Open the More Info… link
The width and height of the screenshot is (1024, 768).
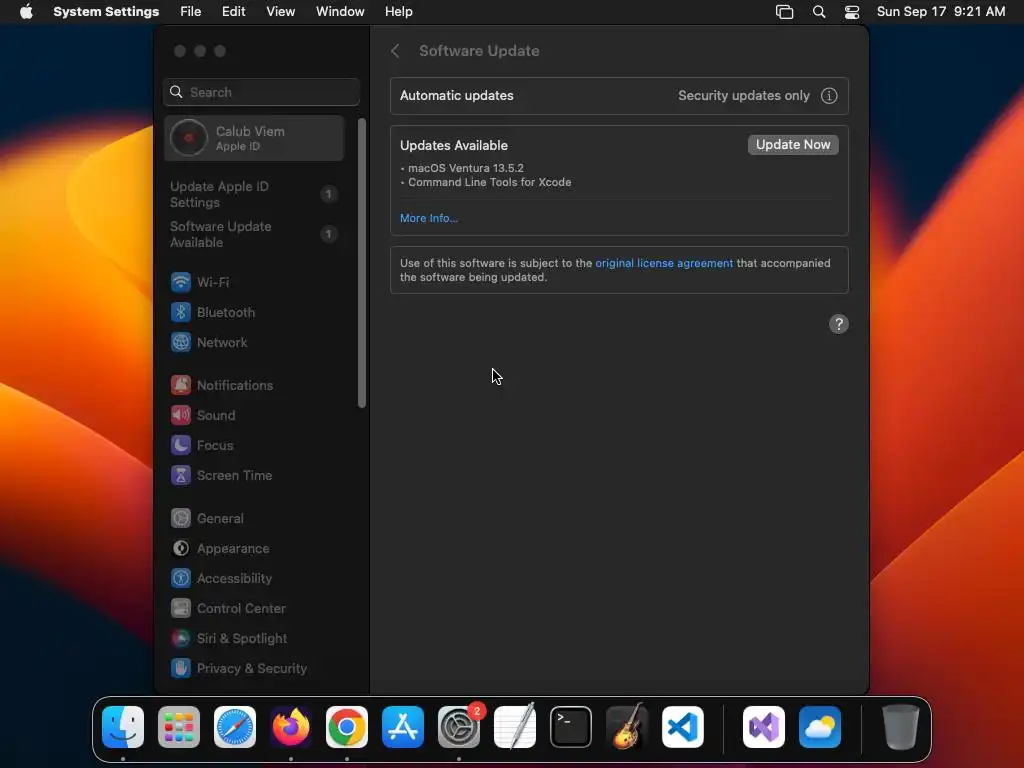tap(428, 218)
